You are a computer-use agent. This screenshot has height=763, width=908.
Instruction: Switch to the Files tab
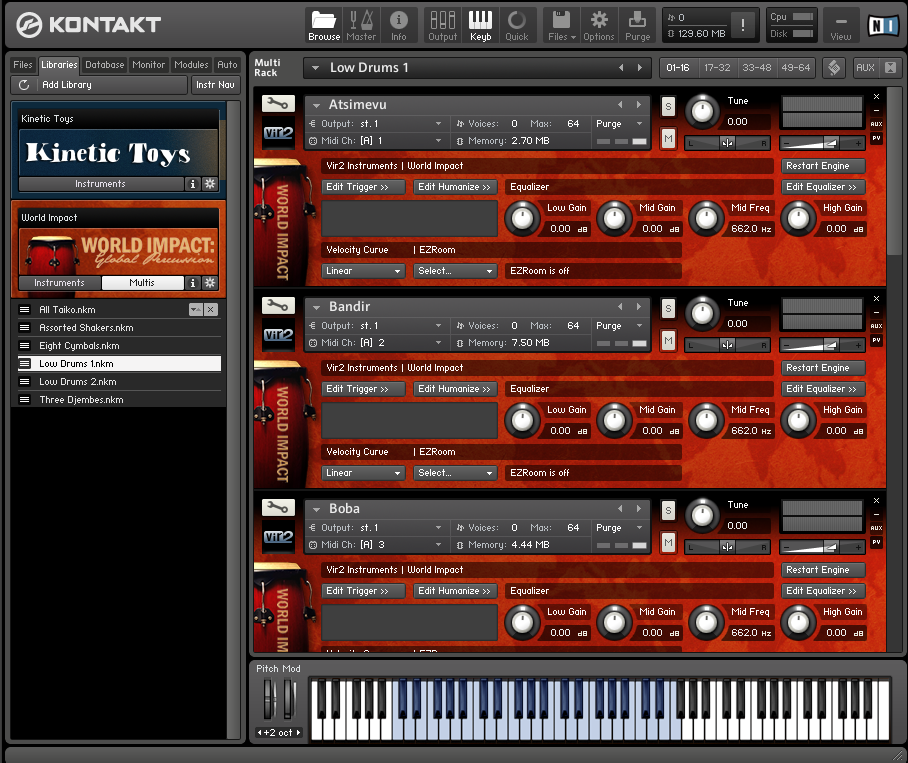point(23,64)
